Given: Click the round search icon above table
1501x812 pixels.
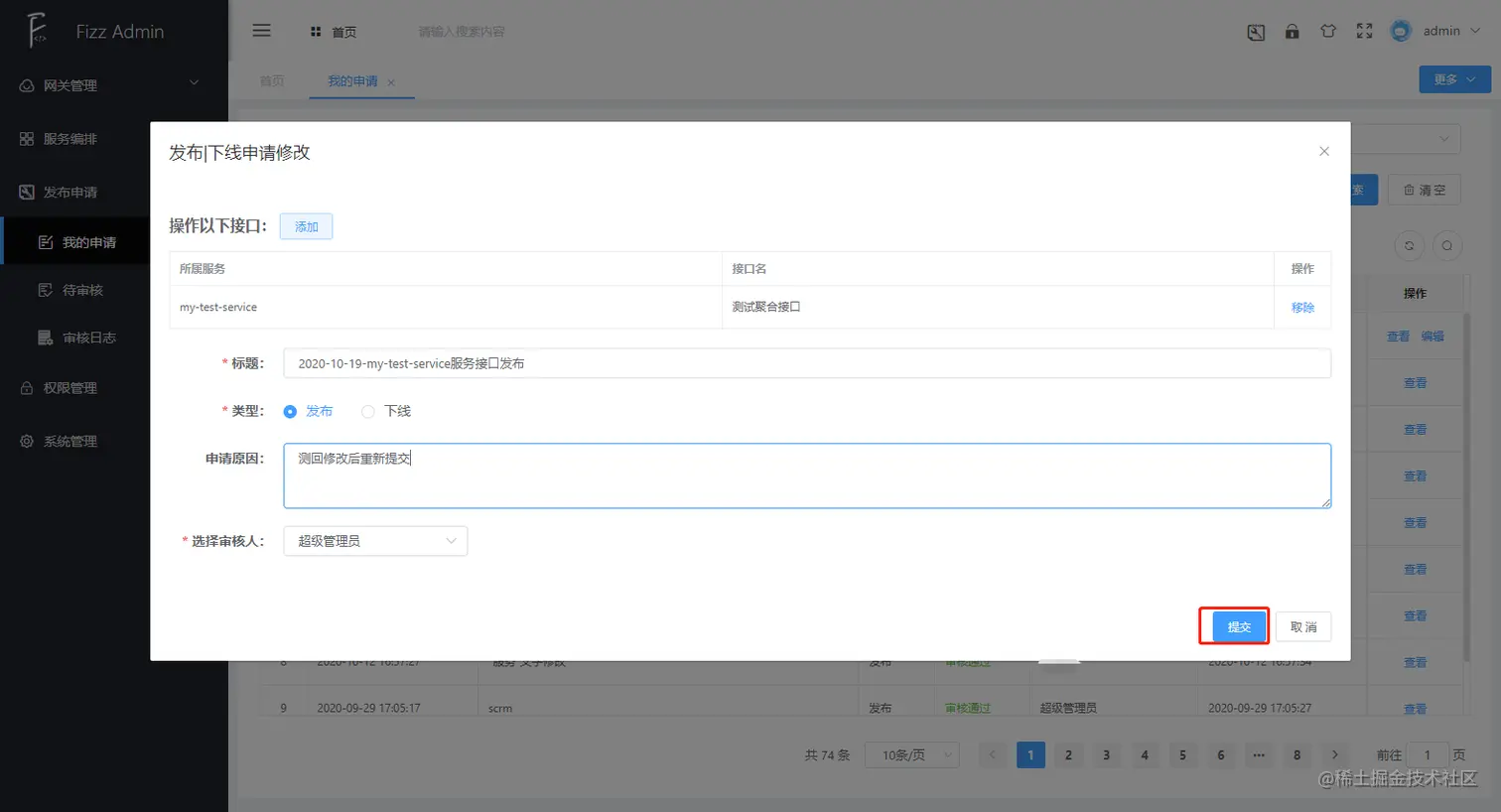Looking at the screenshot, I should (x=1447, y=245).
